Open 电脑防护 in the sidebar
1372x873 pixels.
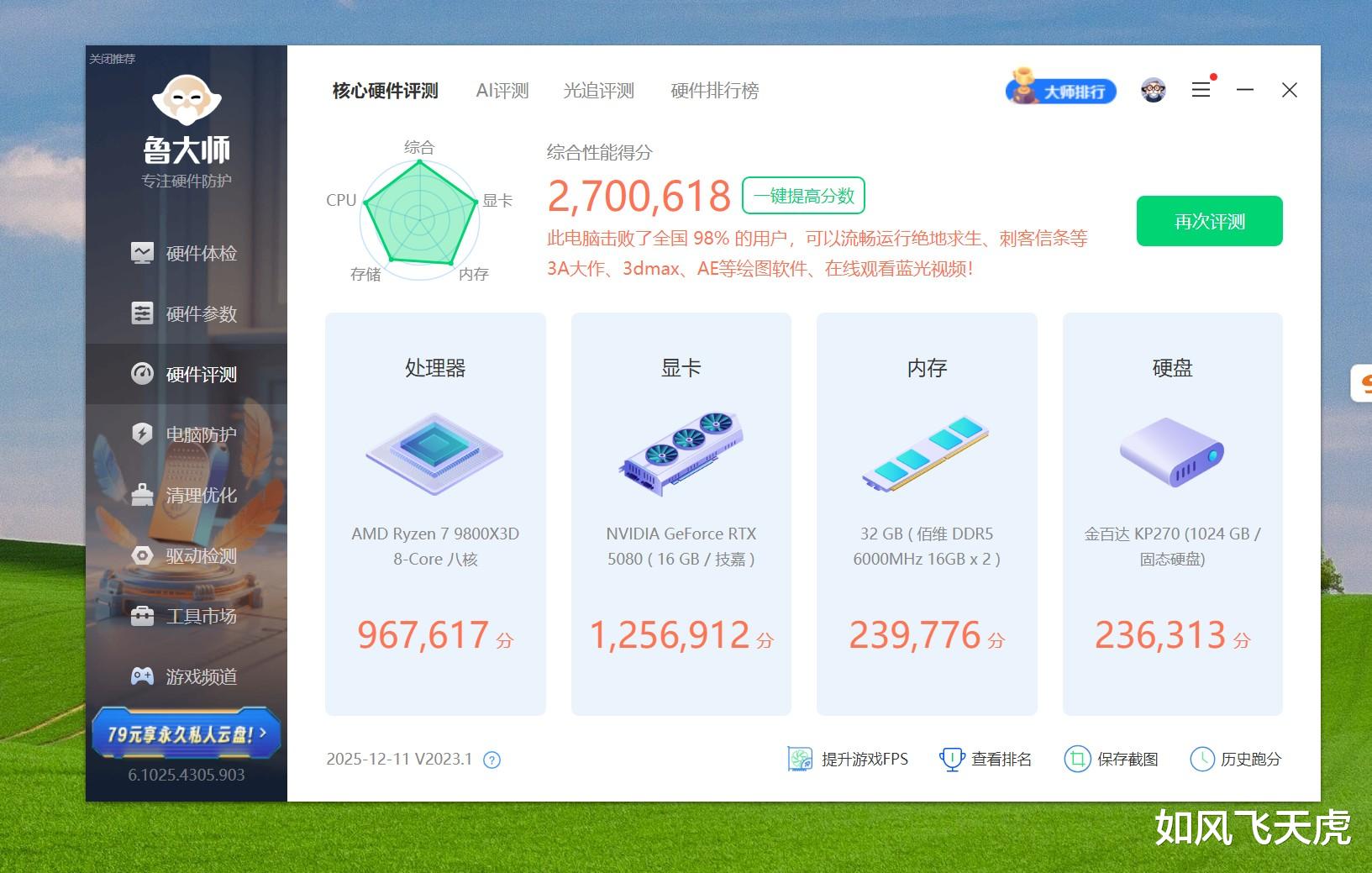point(186,434)
